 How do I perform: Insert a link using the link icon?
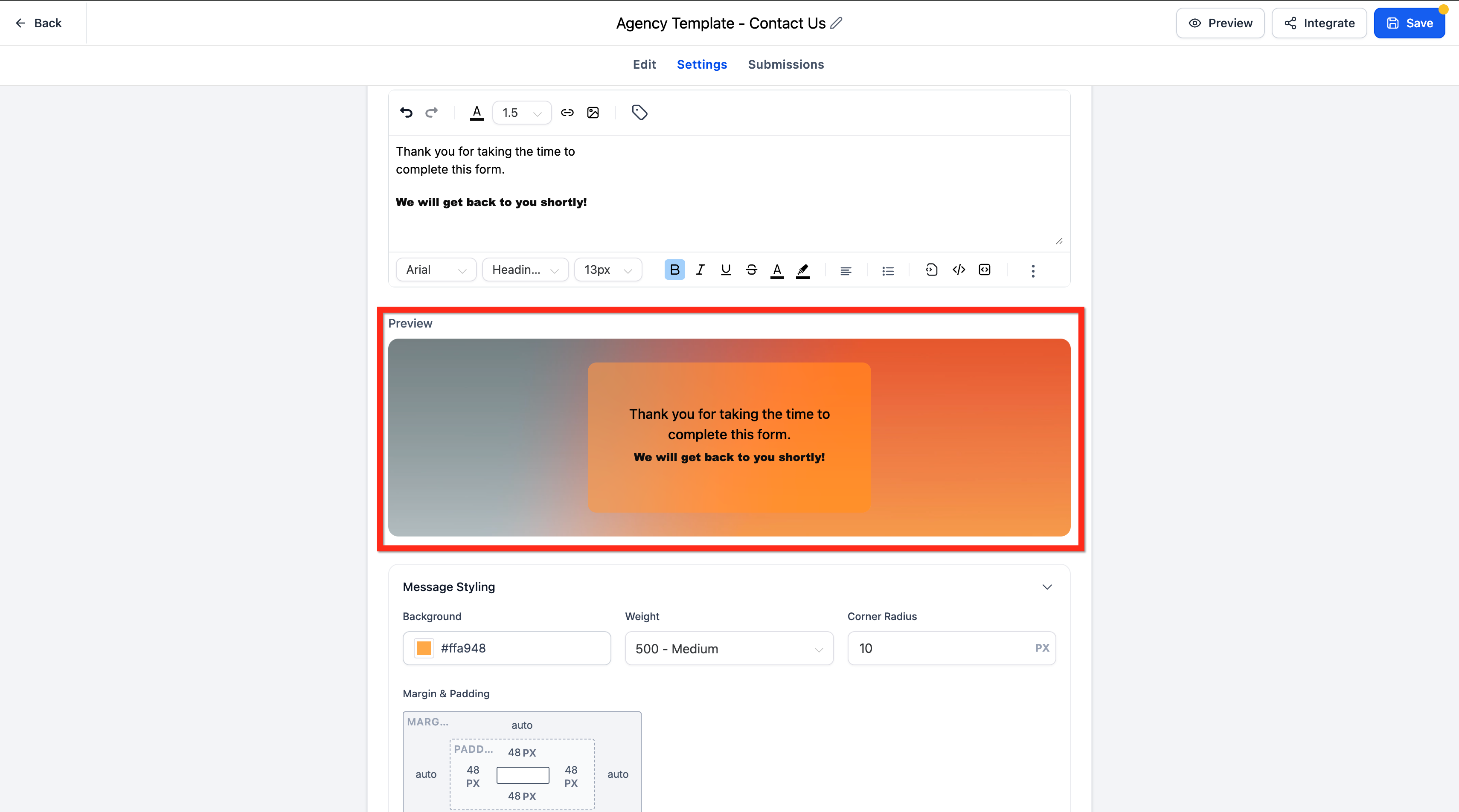567,113
